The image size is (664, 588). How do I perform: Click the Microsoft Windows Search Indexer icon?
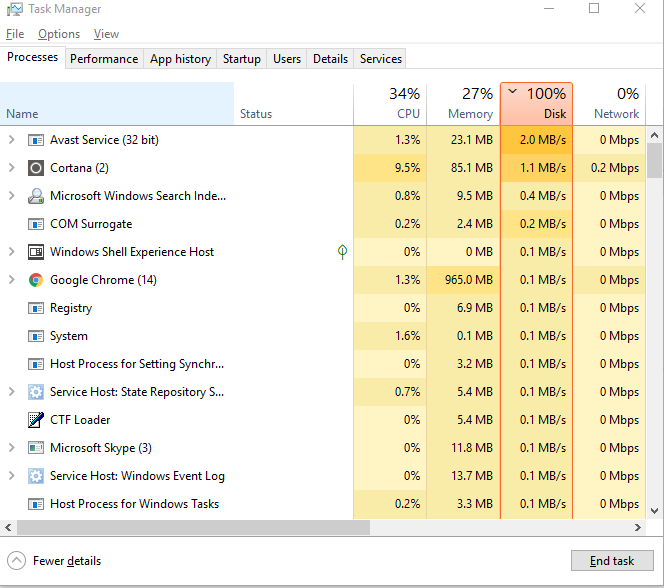pos(36,196)
